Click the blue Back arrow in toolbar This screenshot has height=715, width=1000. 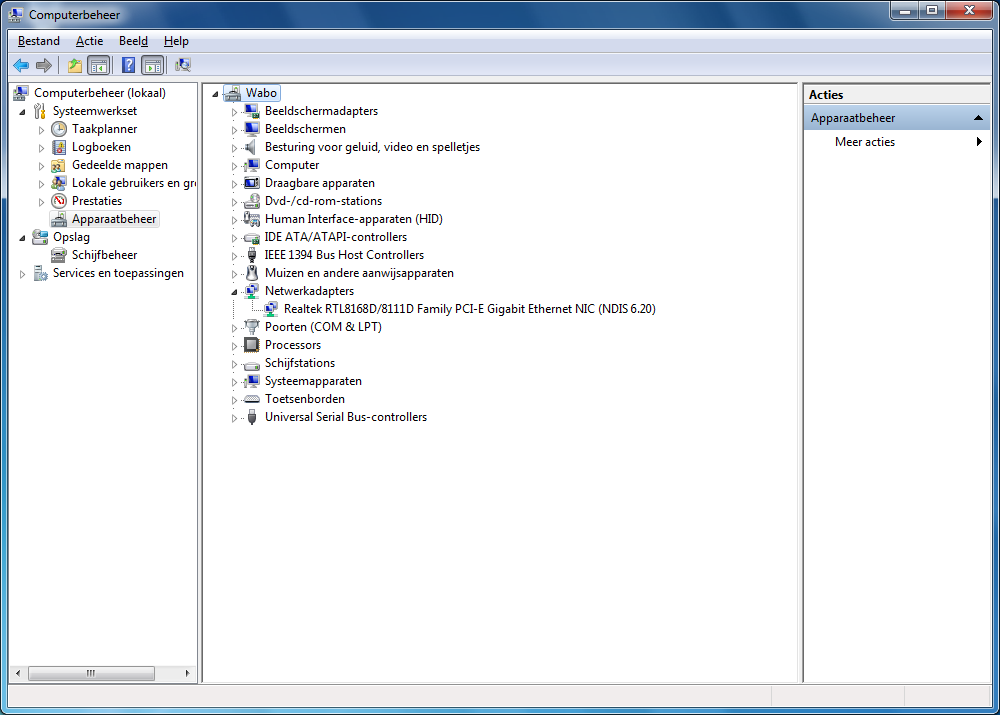click(21, 65)
